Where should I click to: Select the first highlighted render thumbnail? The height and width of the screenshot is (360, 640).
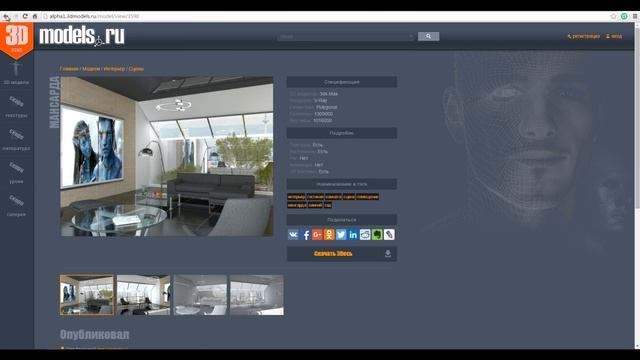click(87, 295)
